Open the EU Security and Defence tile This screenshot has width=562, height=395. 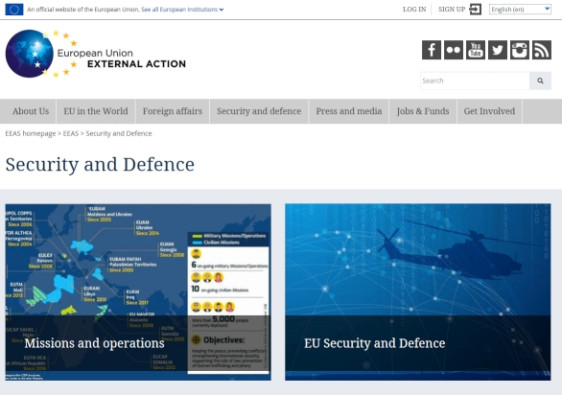(x=418, y=292)
